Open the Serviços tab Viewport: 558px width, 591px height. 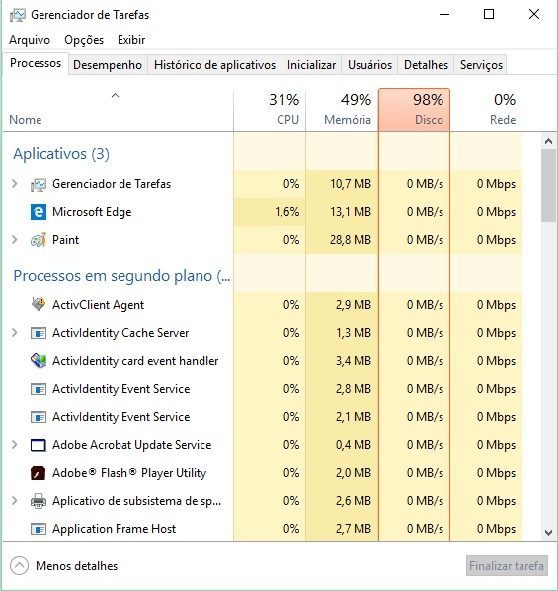click(481, 65)
